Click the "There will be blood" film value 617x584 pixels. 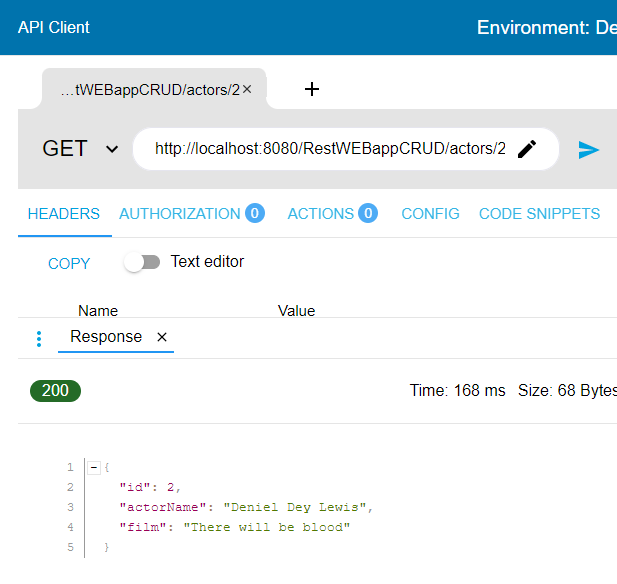coord(267,527)
